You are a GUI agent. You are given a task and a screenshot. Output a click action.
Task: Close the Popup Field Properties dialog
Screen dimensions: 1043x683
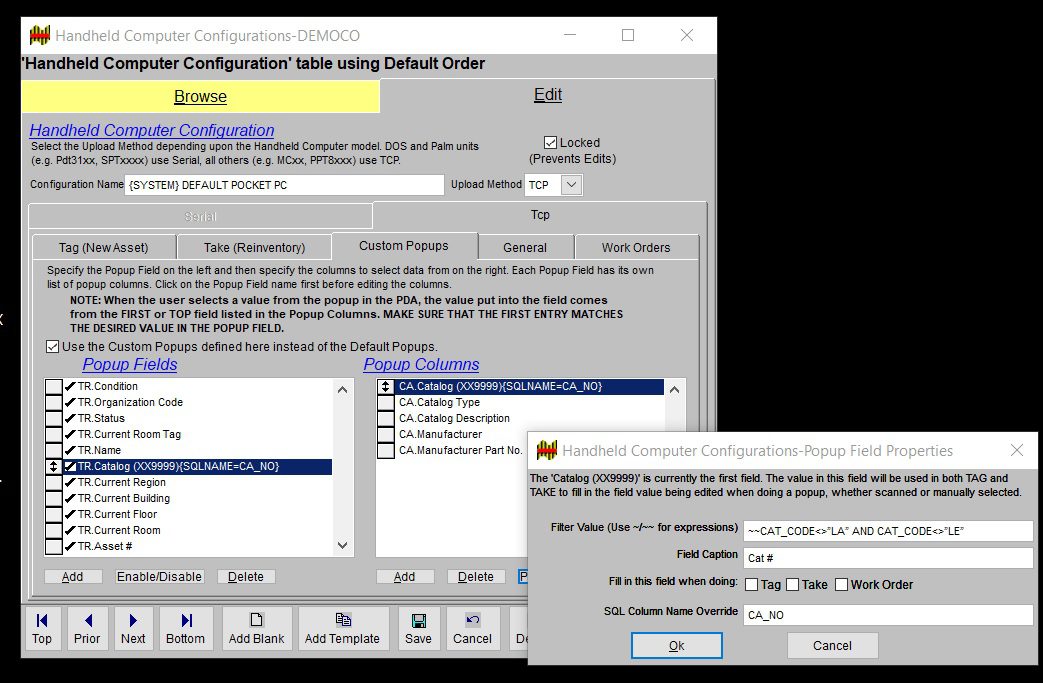[1016, 450]
